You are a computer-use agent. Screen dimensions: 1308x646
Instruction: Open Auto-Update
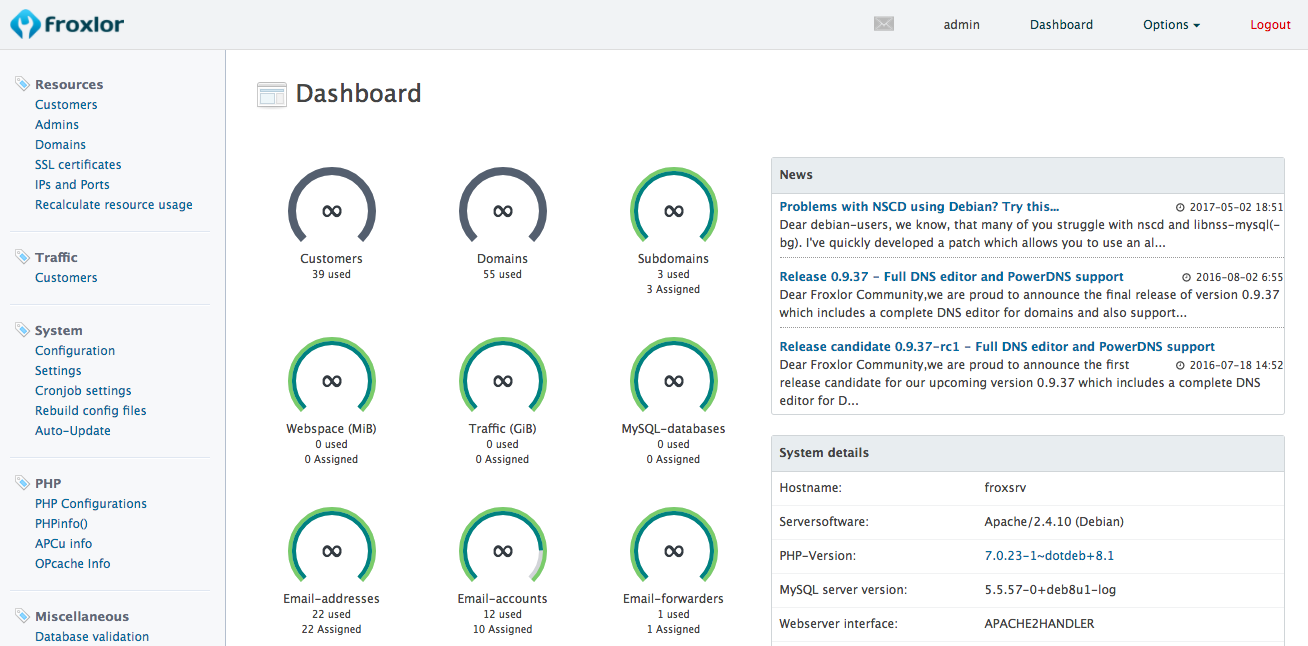pos(73,431)
